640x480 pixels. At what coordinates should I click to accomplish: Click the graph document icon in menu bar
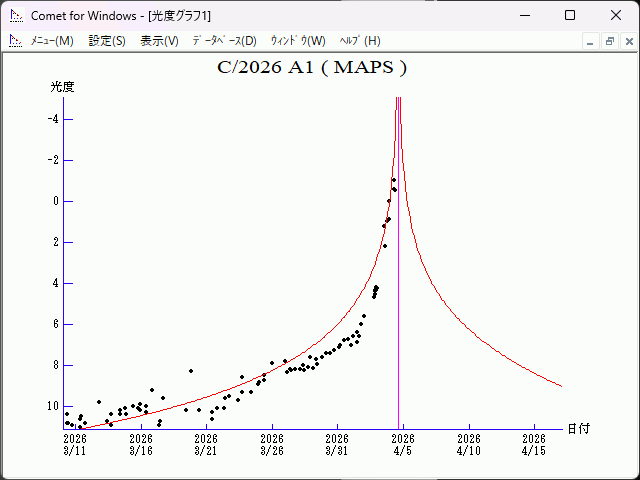(x=15, y=41)
